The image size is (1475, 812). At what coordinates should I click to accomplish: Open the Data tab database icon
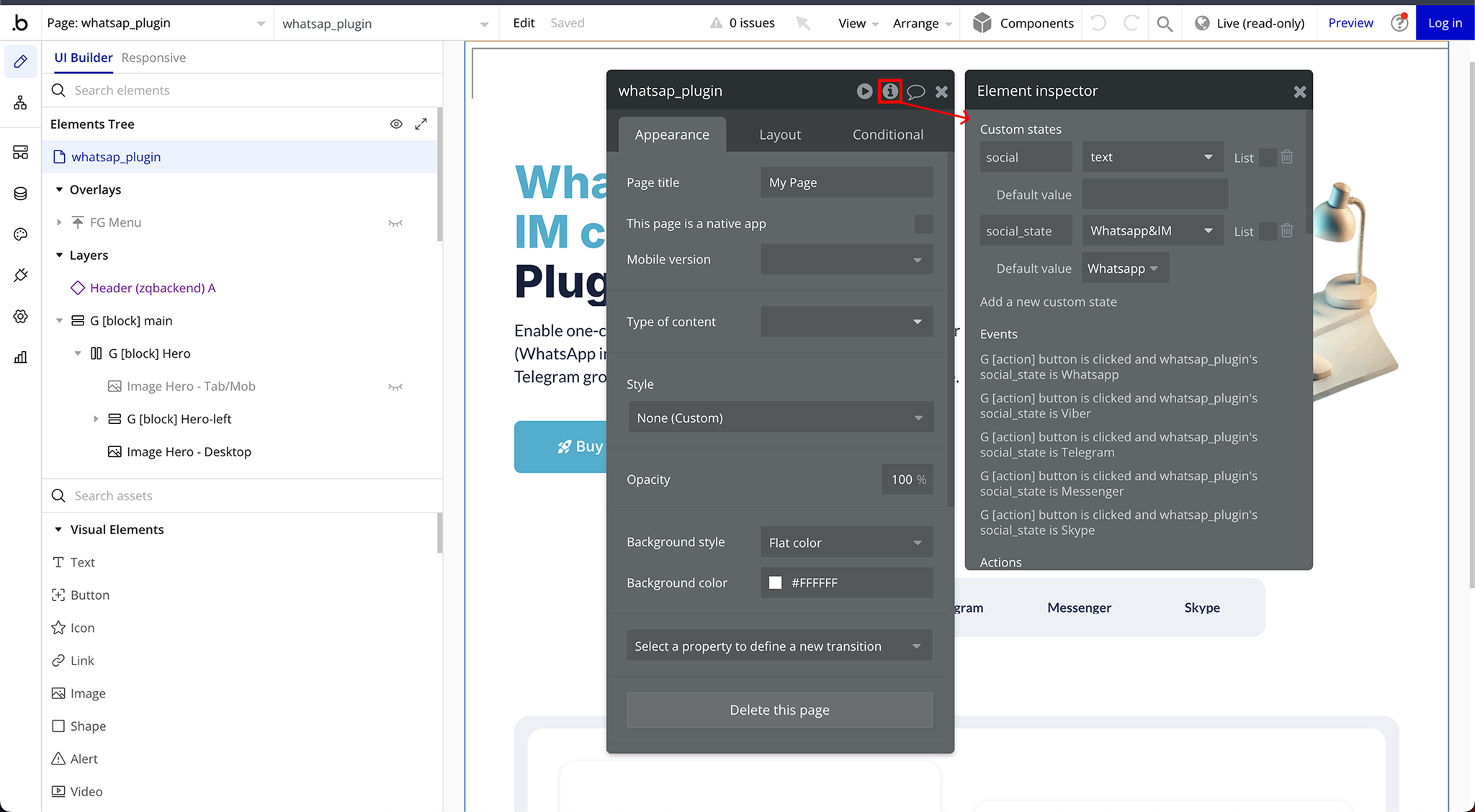20,194
